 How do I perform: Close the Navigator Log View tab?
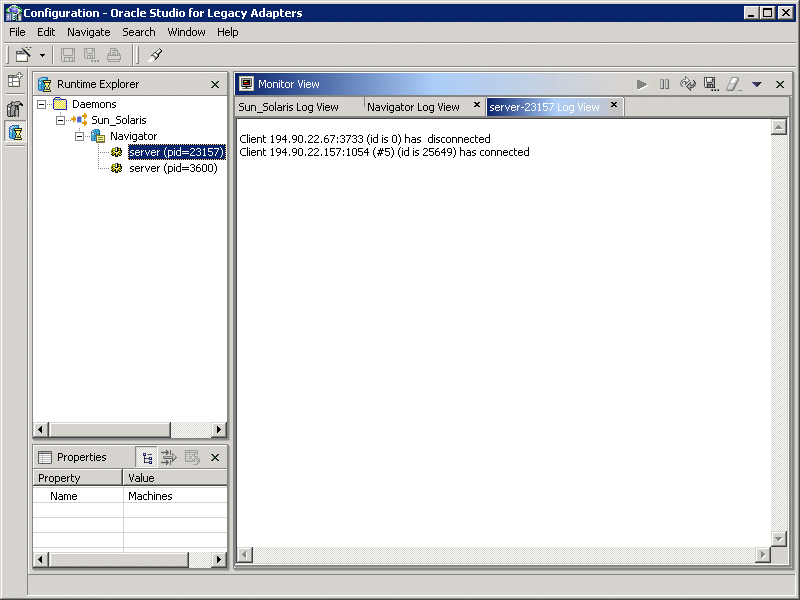click(477, 105)
